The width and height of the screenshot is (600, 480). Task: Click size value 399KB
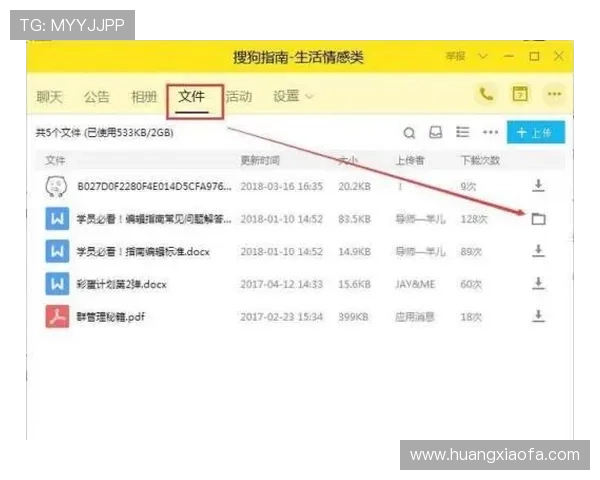pos(353,317)
